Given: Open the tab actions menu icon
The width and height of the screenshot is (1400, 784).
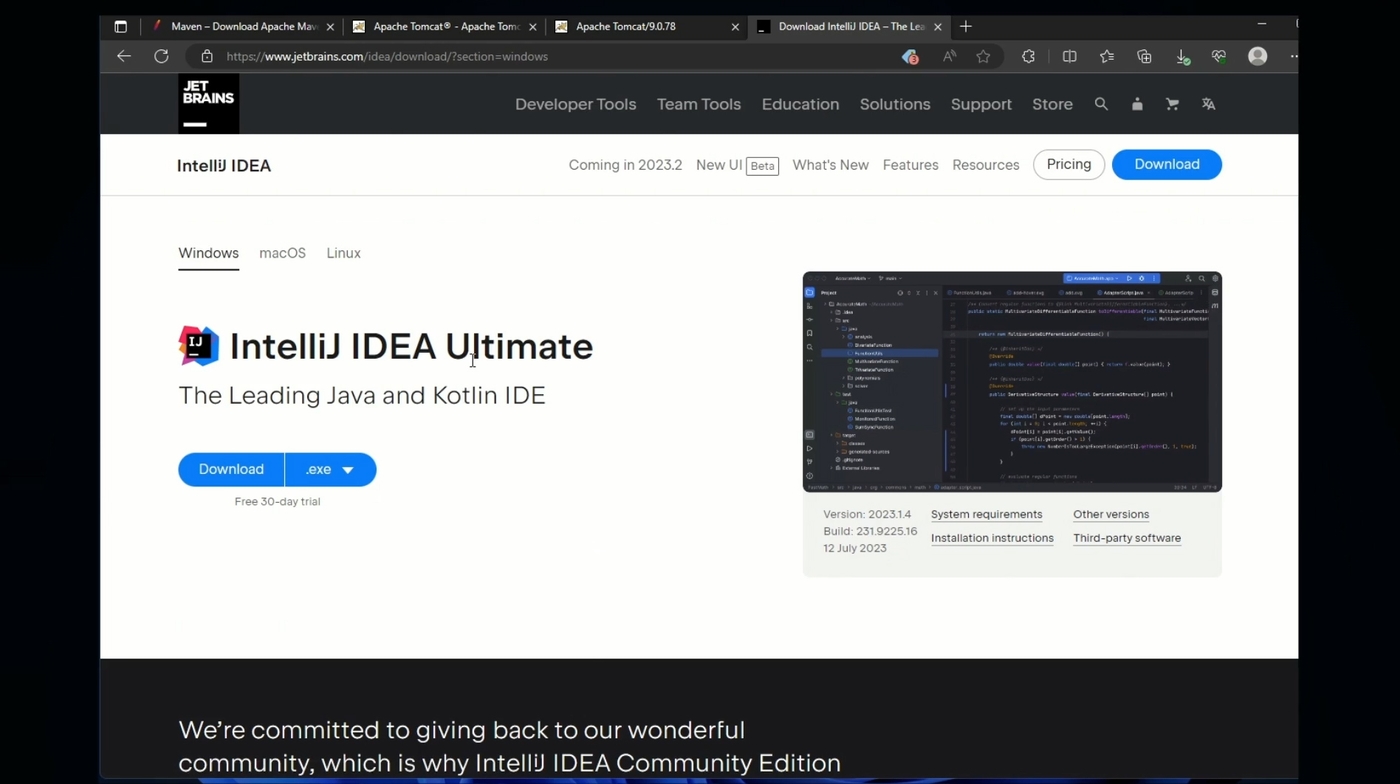Looking at the screenshot, I should pyautogui.click(x=121, y=27).
